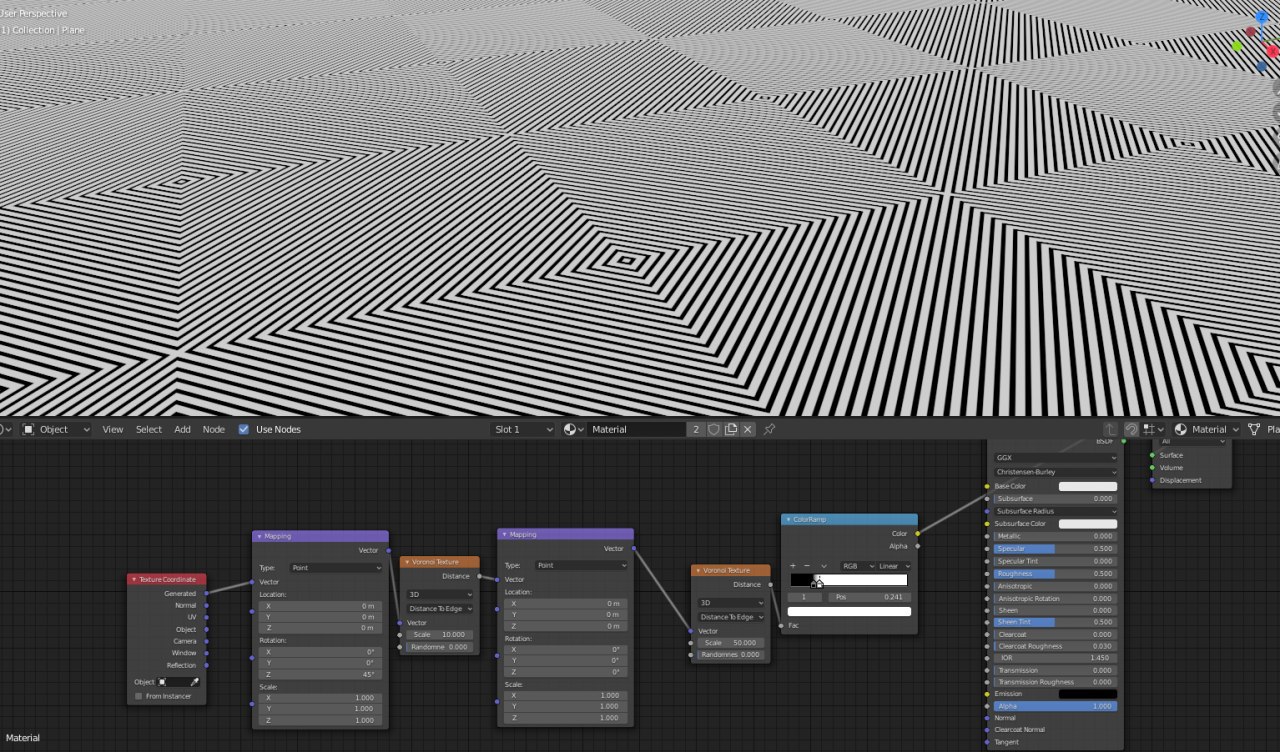1280x752 pixels.
Task: Click the material user count 2 button
Action: point(696,429)
